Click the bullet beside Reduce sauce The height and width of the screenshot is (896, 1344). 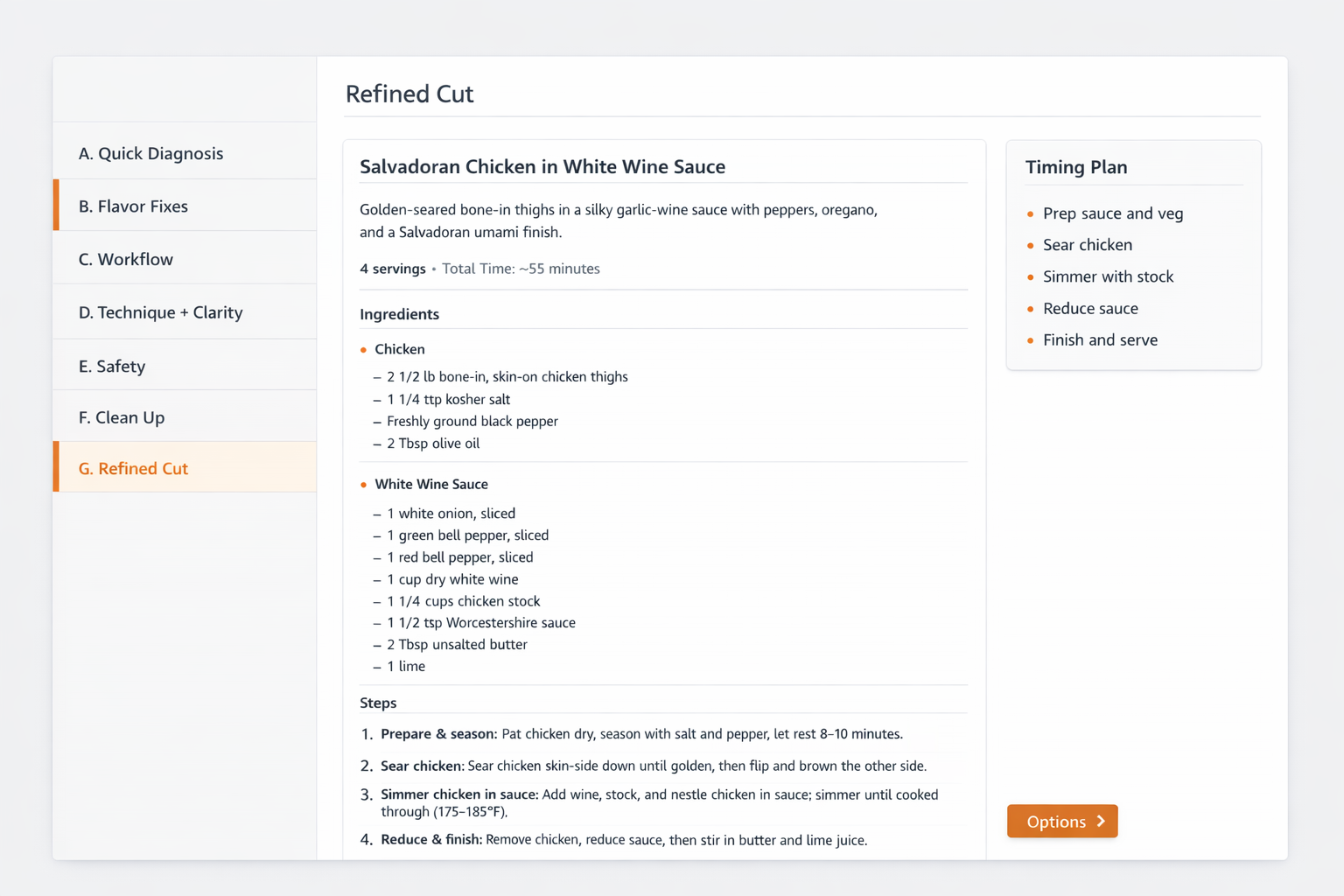[1031, 308]
